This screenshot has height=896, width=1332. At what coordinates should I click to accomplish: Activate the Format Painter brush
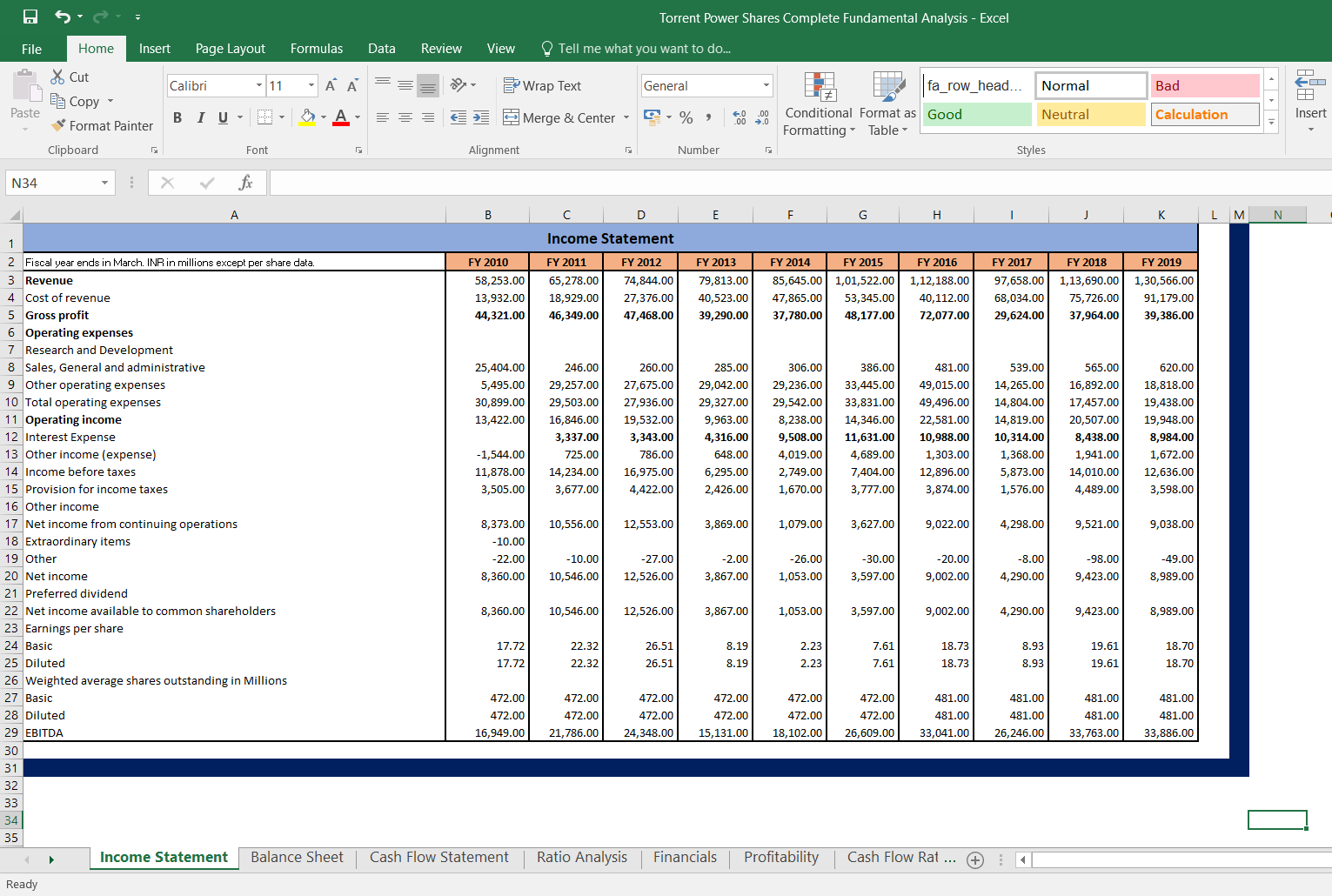(x=58, y=125)
